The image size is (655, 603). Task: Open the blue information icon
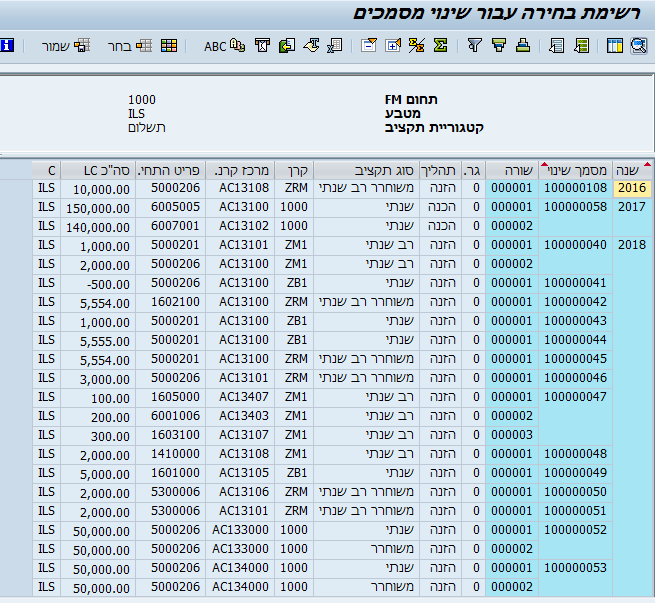(7, 45)
